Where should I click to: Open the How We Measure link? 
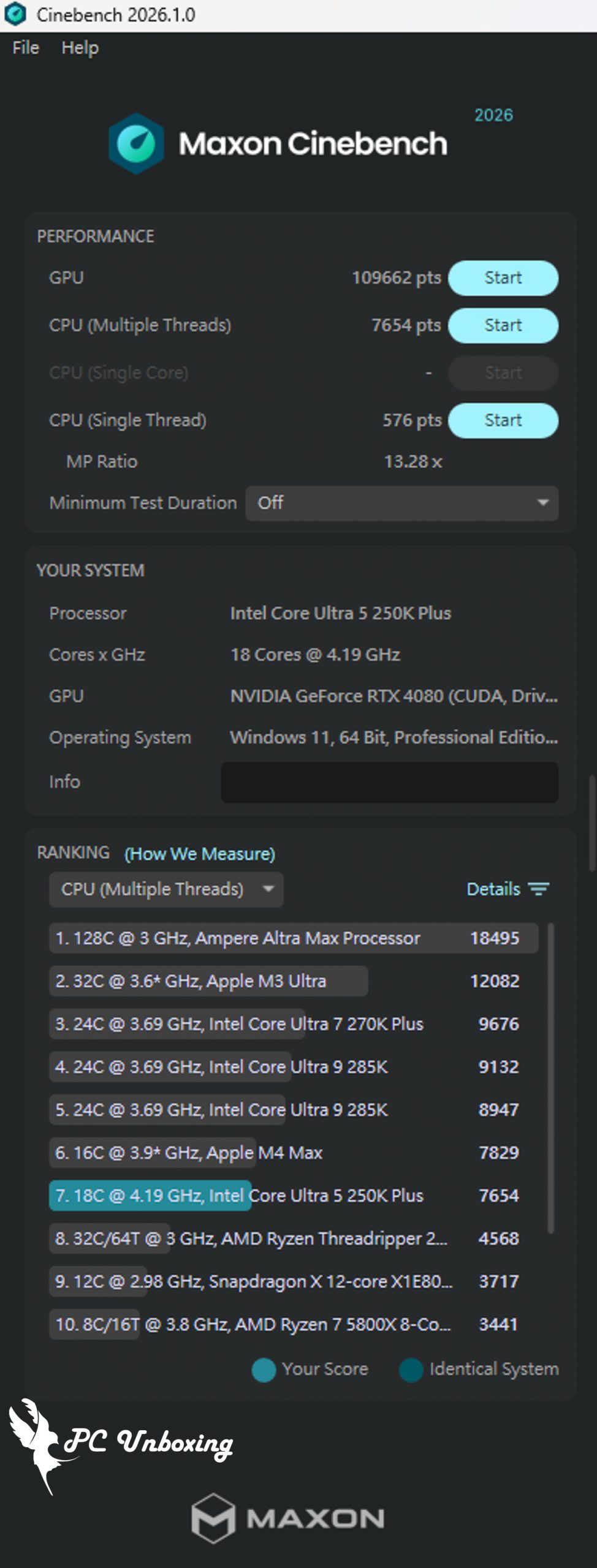(200, 853)
